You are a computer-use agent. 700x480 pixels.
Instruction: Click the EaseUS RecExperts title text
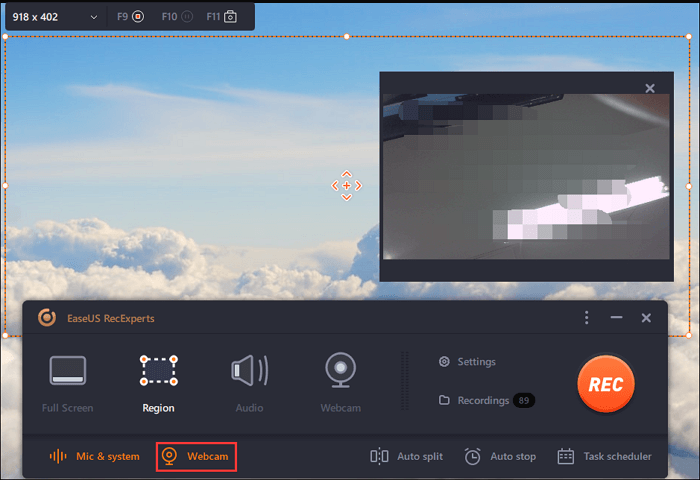[x=111, y=318]
